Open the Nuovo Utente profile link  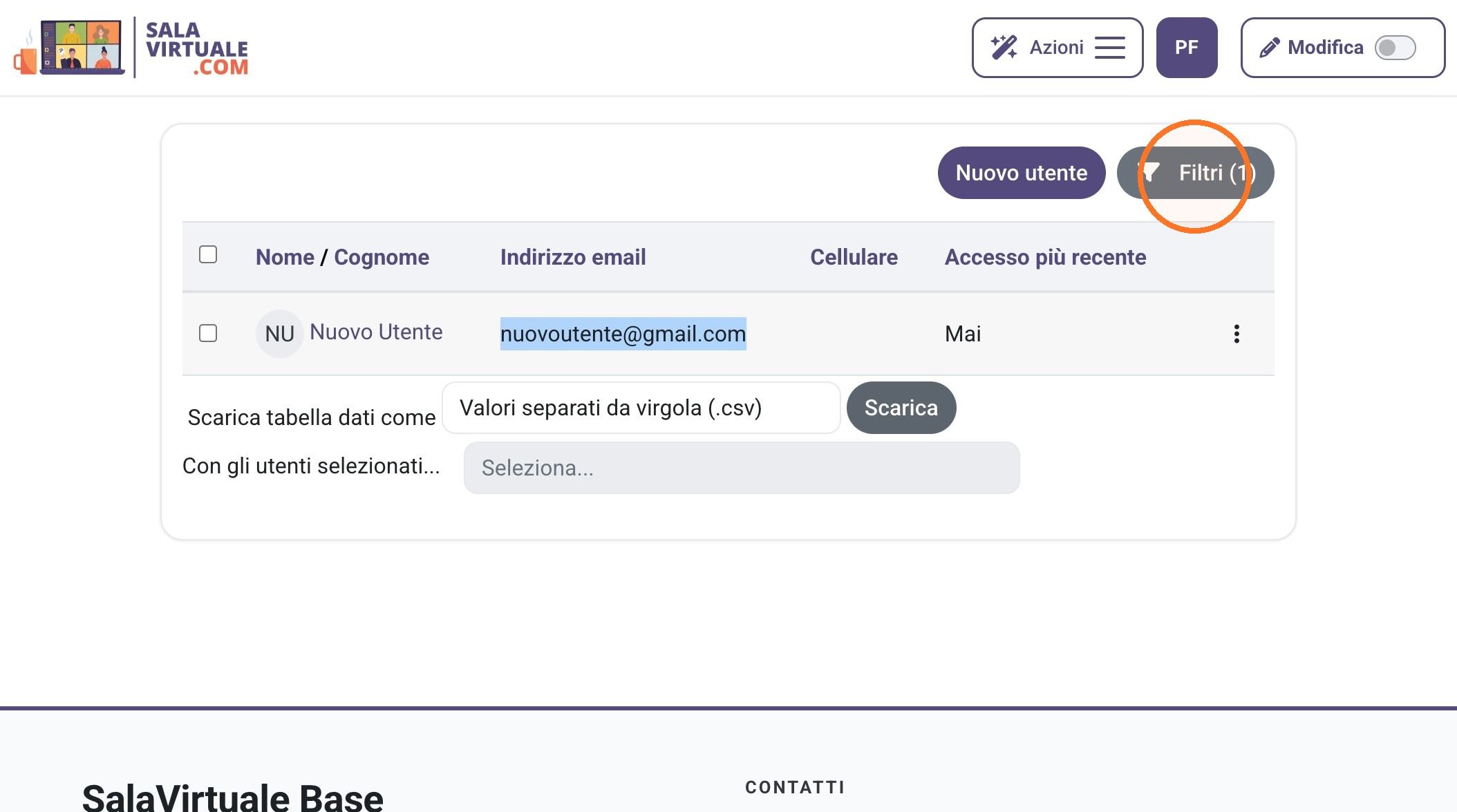tap(376, 332)
